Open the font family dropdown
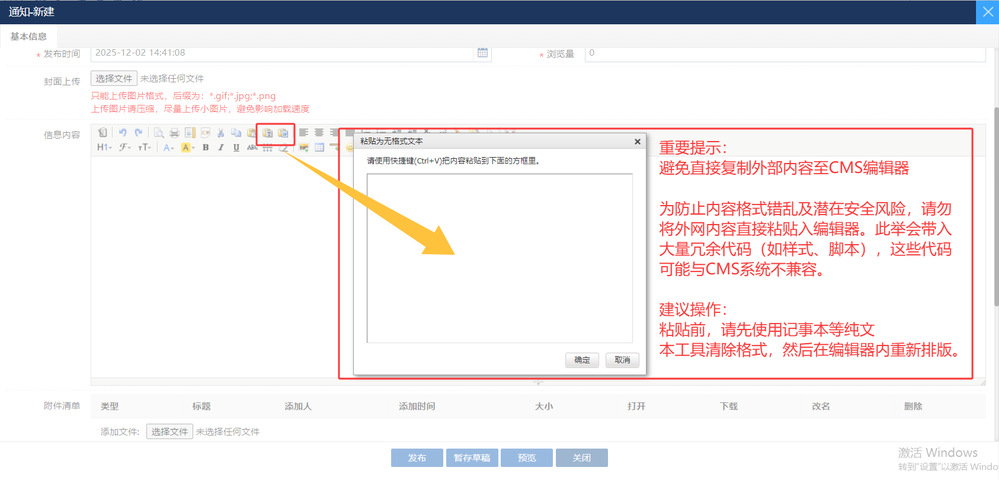 pyautogui.click(x=125, y=147)
